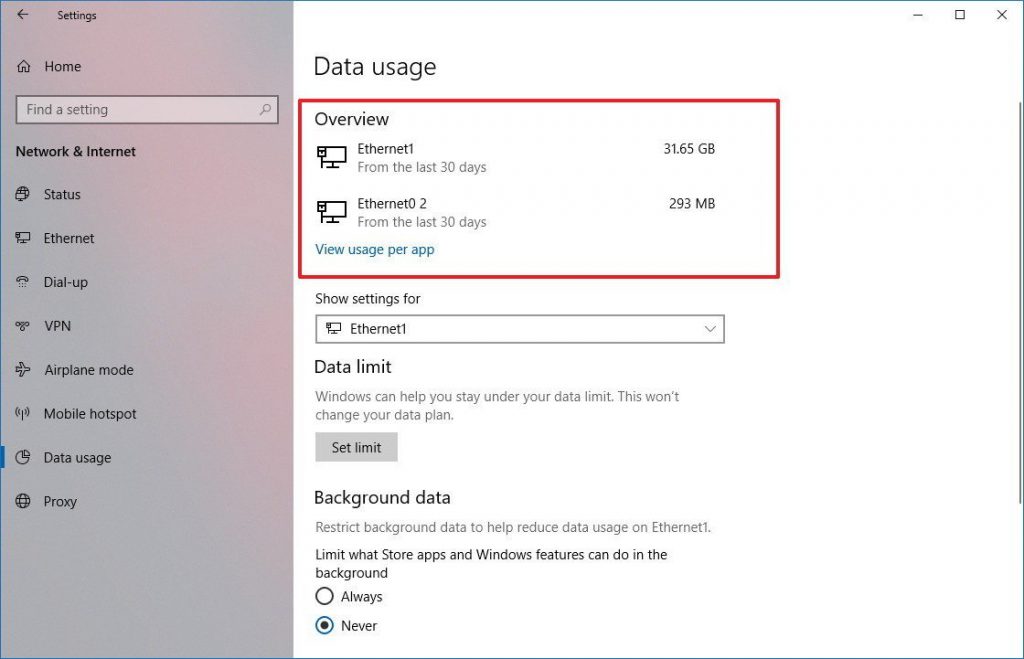Select the Never radio button
This screenshot has width=1024, height=659.
[x=324, y=625]
